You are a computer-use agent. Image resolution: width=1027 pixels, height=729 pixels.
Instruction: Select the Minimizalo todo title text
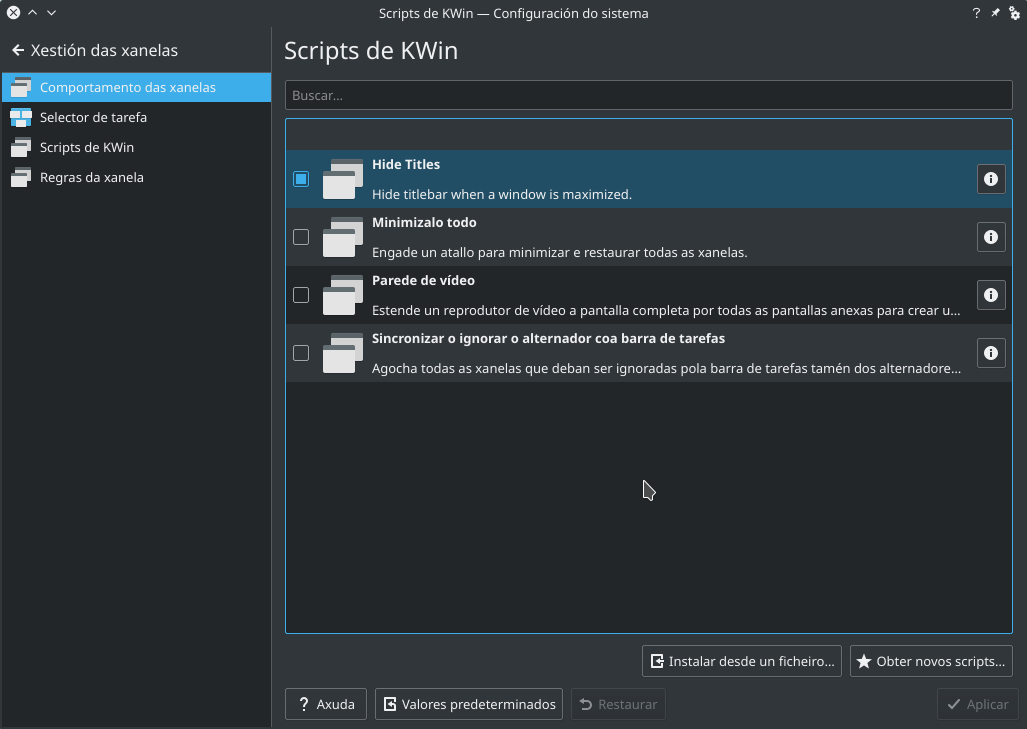point(424,223)
